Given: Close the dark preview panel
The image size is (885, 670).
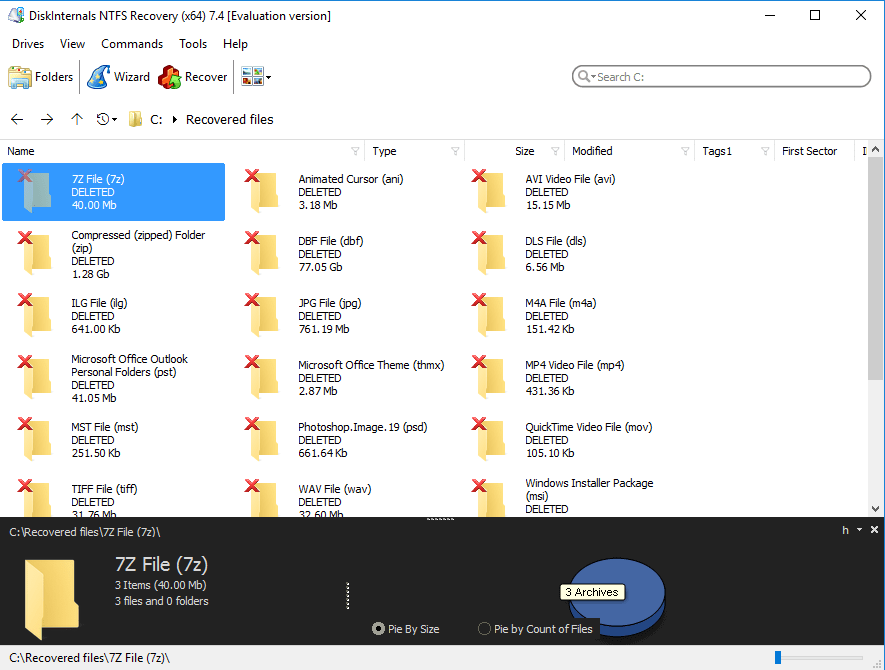Looking at the screenshot, I should [874, 530].
